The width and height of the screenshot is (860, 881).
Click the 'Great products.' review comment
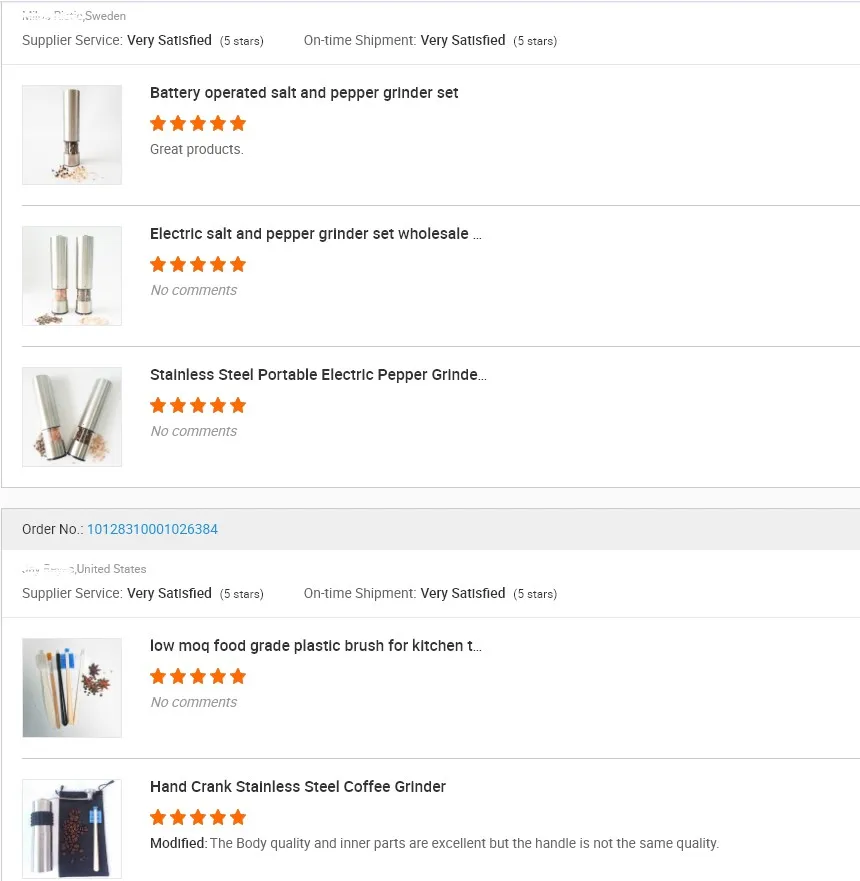pyautogui.click(x=197, y=149)
